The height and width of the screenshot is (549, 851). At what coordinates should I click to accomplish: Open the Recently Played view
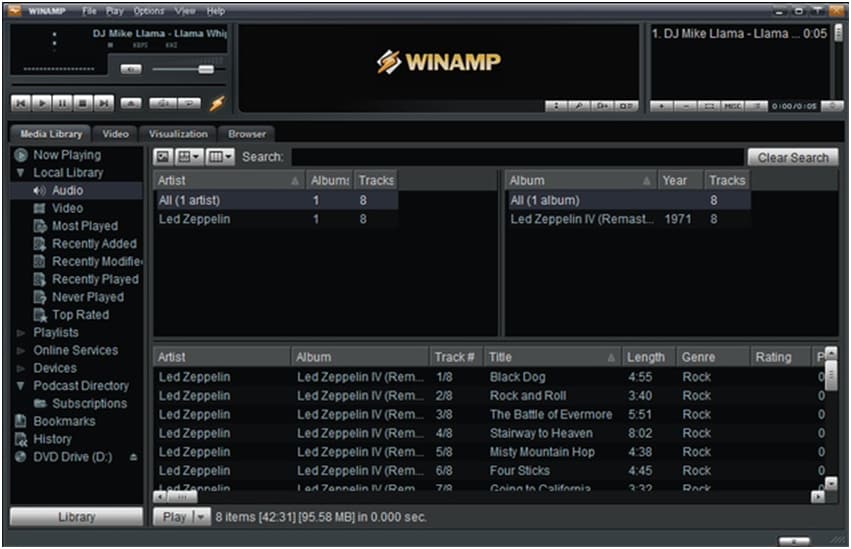(x=95, y=279)
